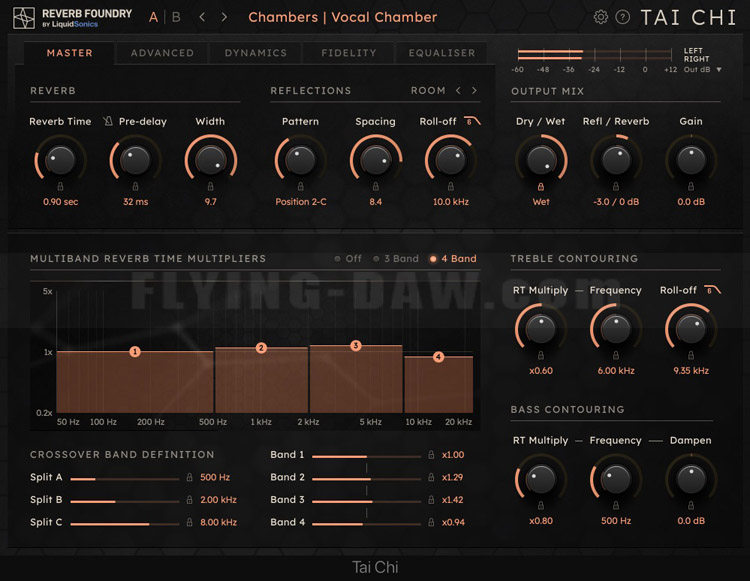Lock the Band 2 multiplier
The image size is (750, 581).
(431, 477)
